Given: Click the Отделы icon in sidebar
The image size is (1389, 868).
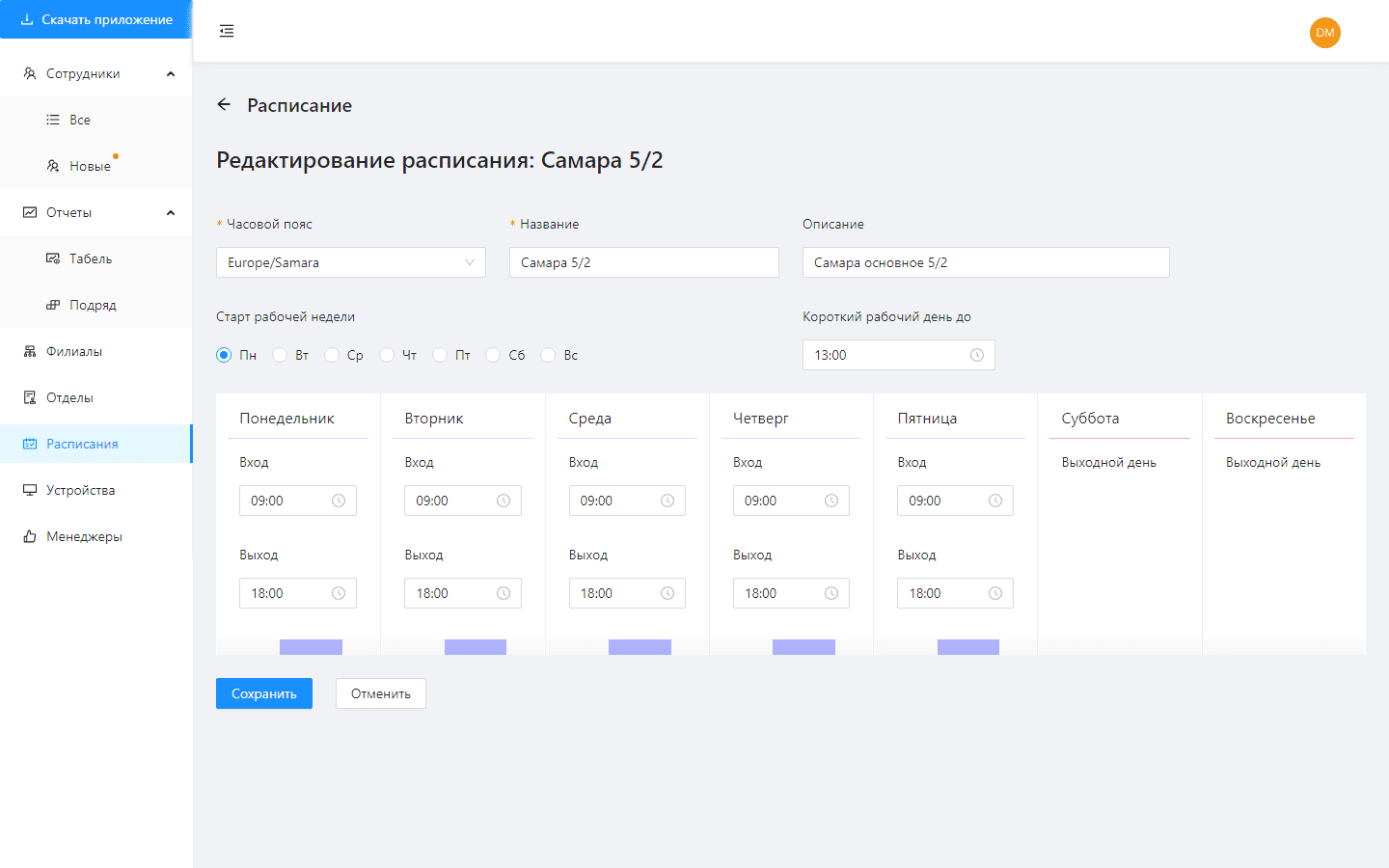Looking at the screenshot, I should click(30, 397).
